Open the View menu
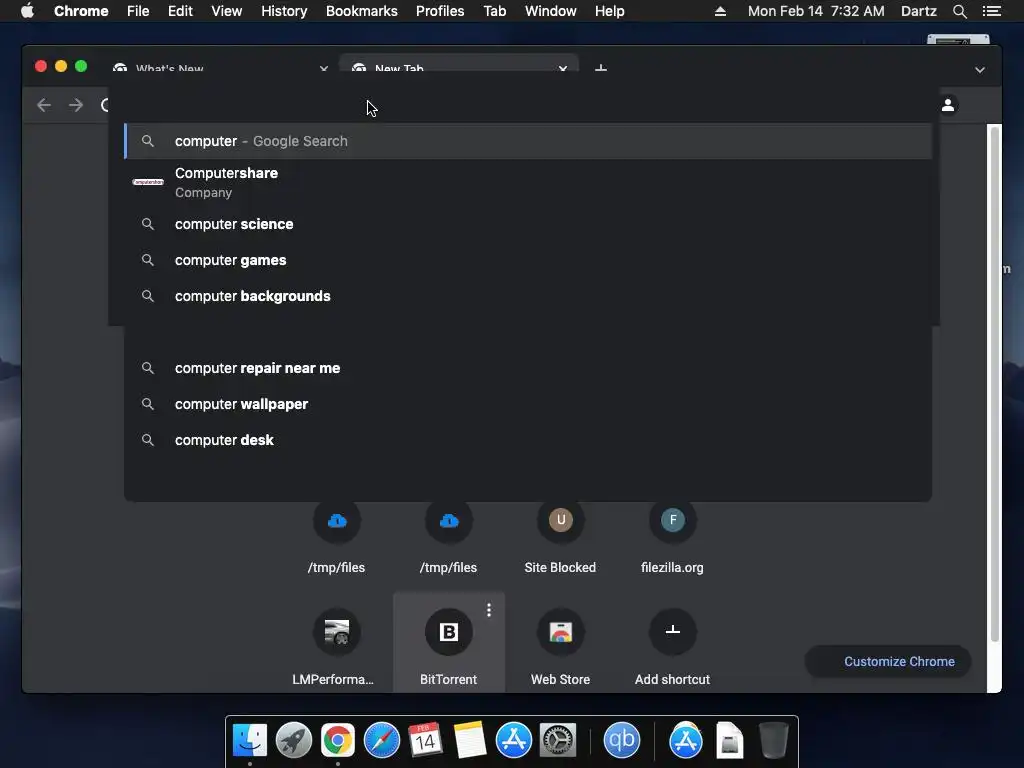The height and width of the screenshot is (768, 1024). coord(227,11)
